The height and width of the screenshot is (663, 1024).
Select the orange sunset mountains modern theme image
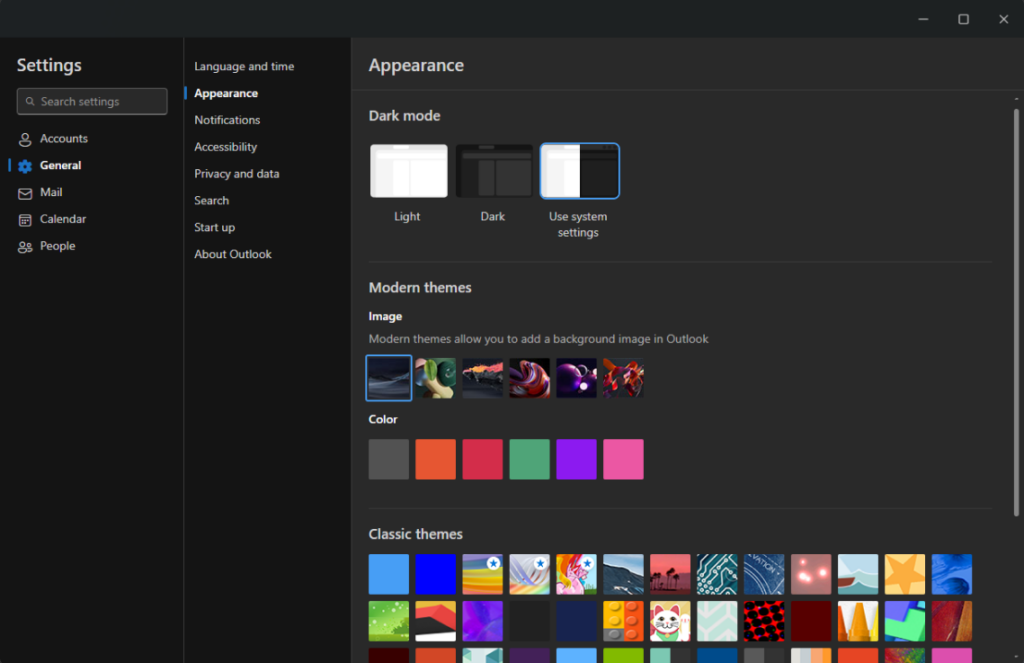click(483, 378)
